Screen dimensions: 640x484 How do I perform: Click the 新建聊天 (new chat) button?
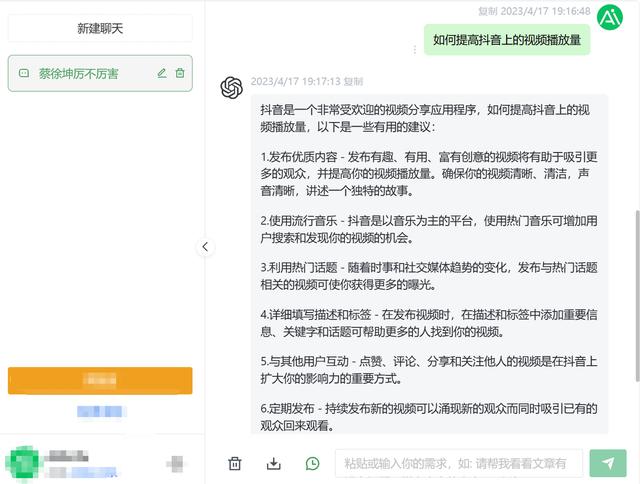pyautogui.click(x=100, y=28)
